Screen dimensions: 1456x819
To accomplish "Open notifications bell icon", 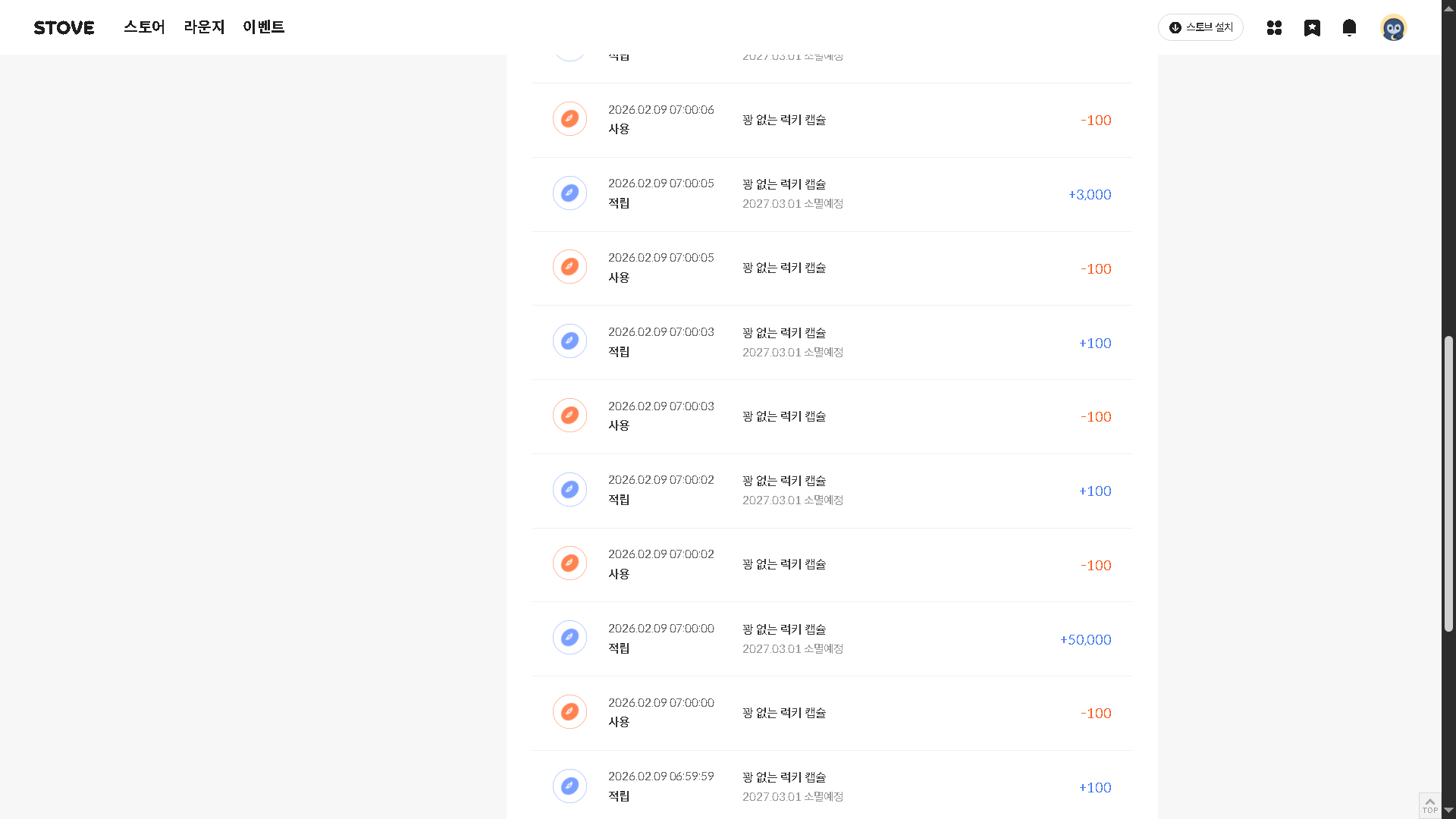I will click(1349, 28).
